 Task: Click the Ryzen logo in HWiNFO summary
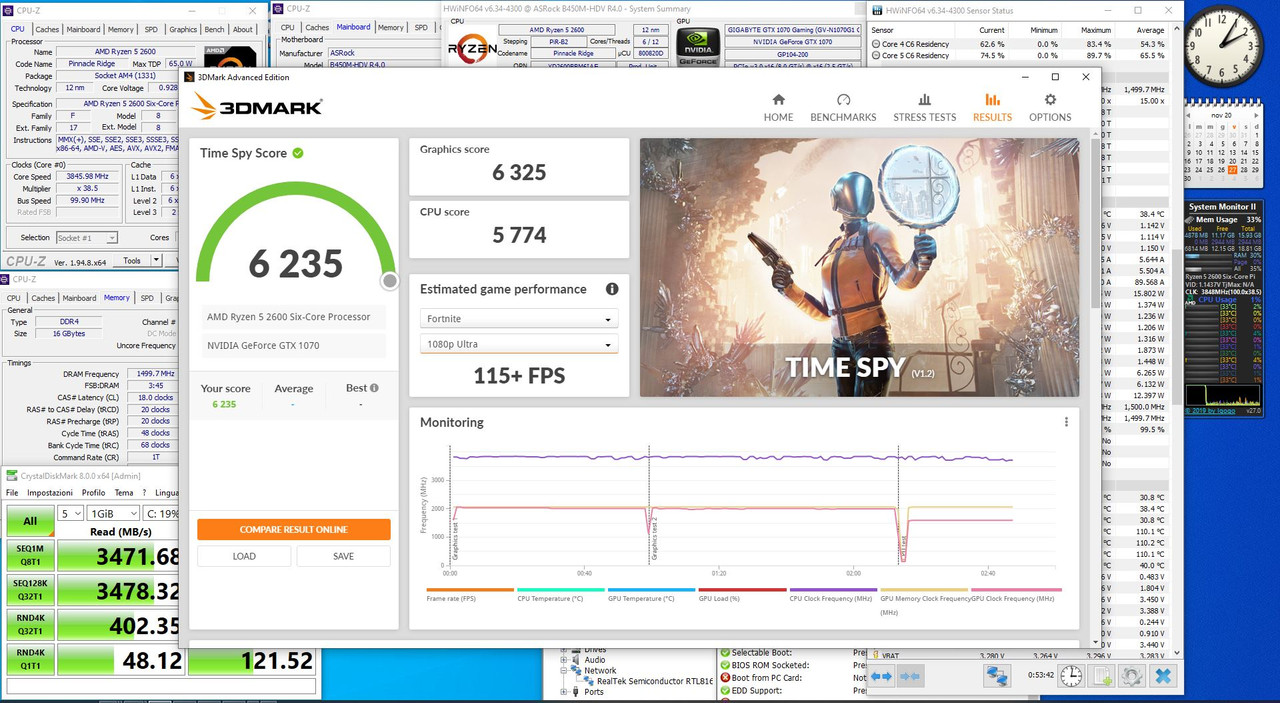click(470, 47)
